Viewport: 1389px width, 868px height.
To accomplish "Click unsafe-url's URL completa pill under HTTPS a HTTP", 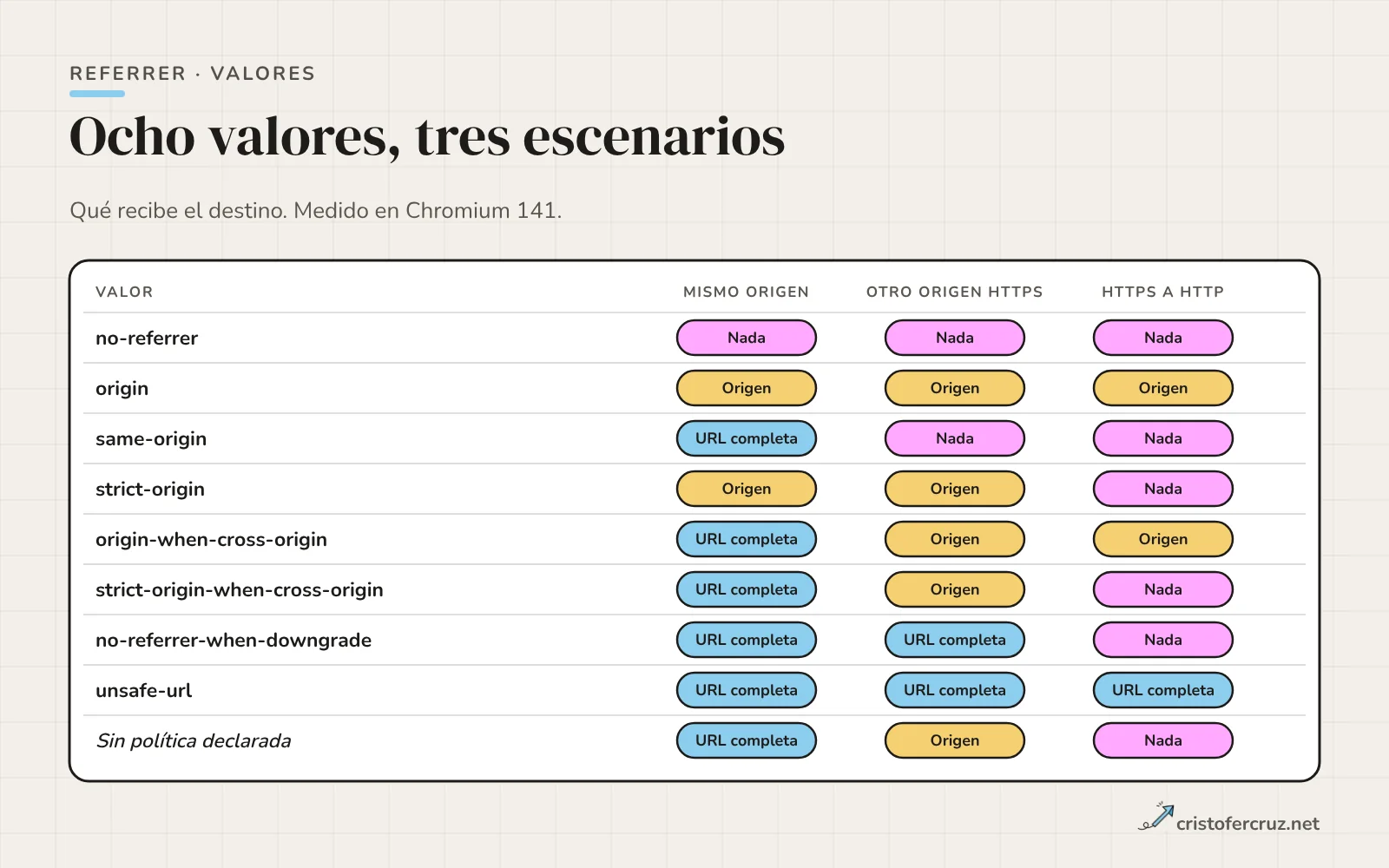I will pyautogui.click(x=1163, y=690).
